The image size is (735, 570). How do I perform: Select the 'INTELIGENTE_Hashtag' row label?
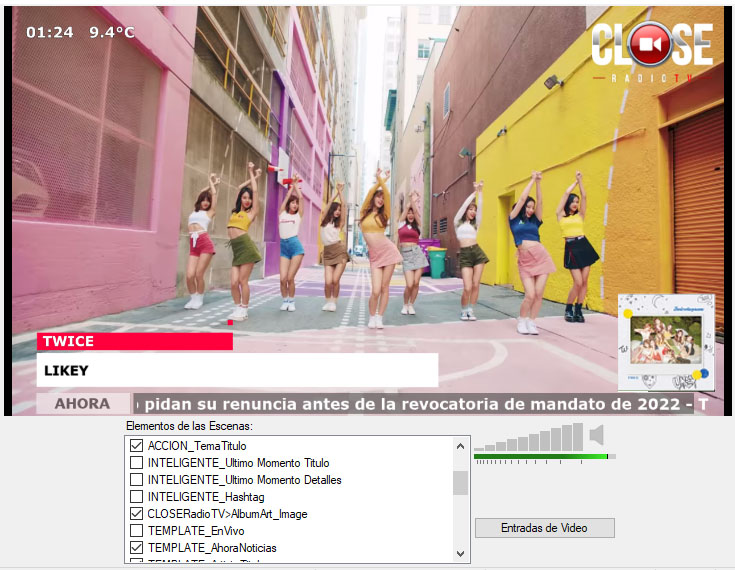(206, 497)
